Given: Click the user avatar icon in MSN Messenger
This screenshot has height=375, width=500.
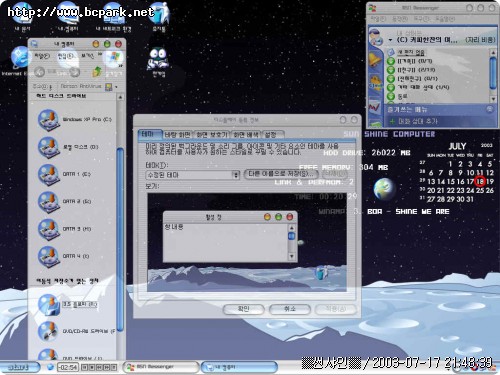Looking at the screenshot, I should (376, 37).
